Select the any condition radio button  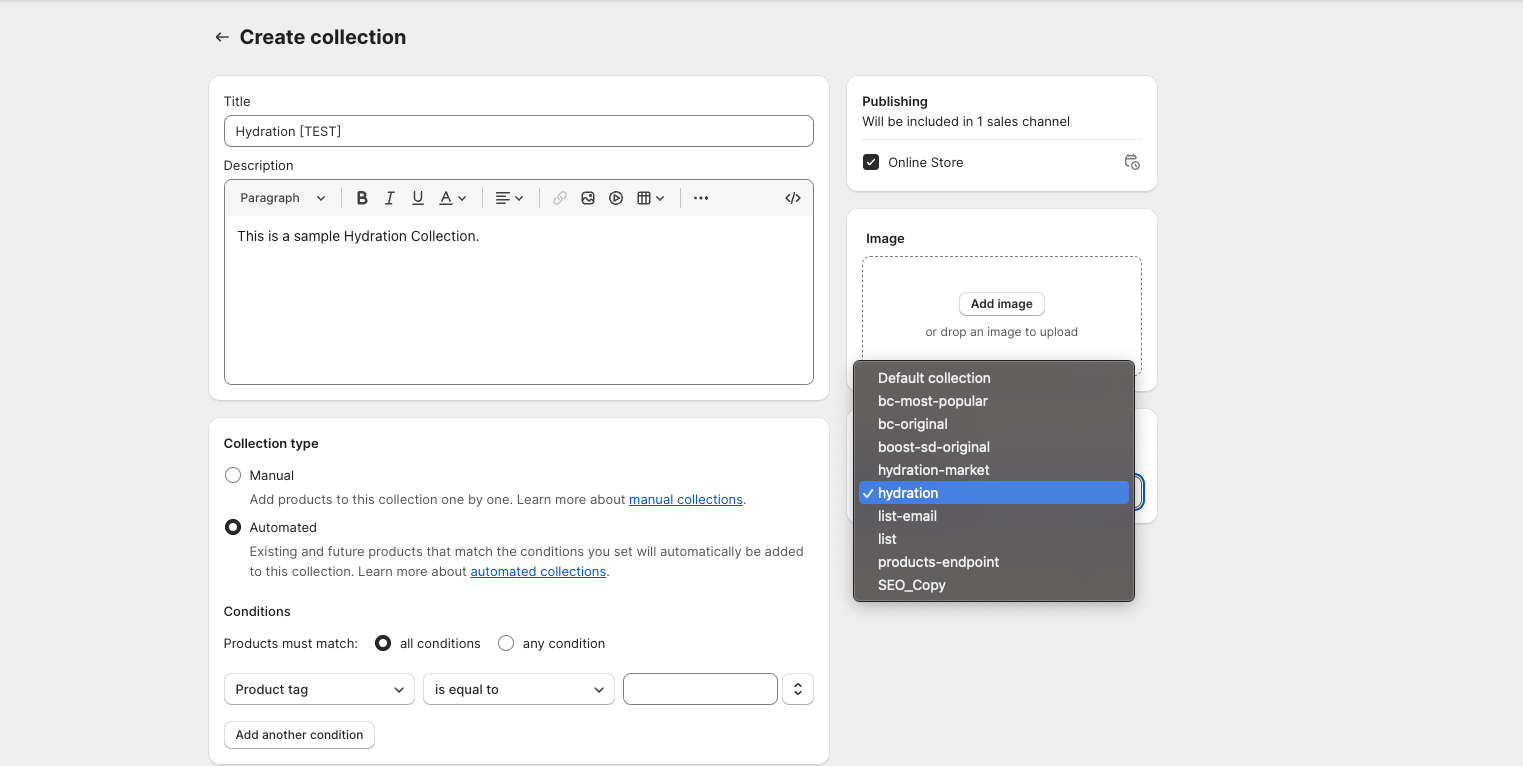506,643
